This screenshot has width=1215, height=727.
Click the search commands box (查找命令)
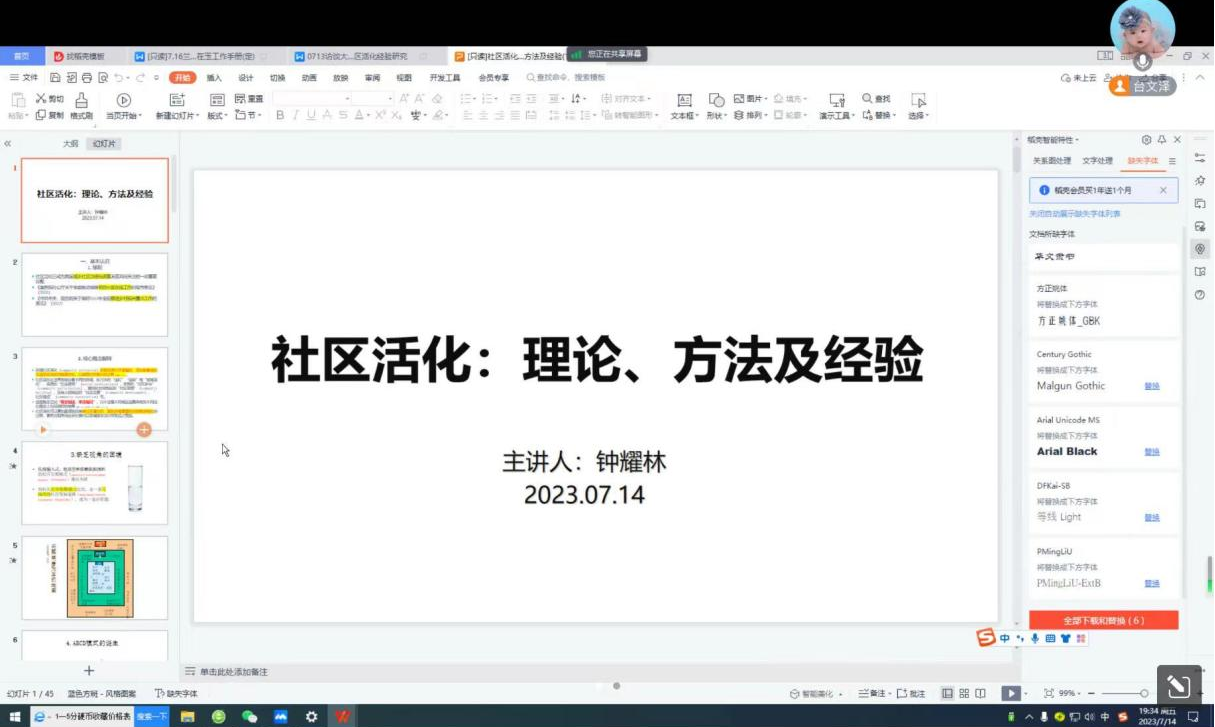pos(567,77)
